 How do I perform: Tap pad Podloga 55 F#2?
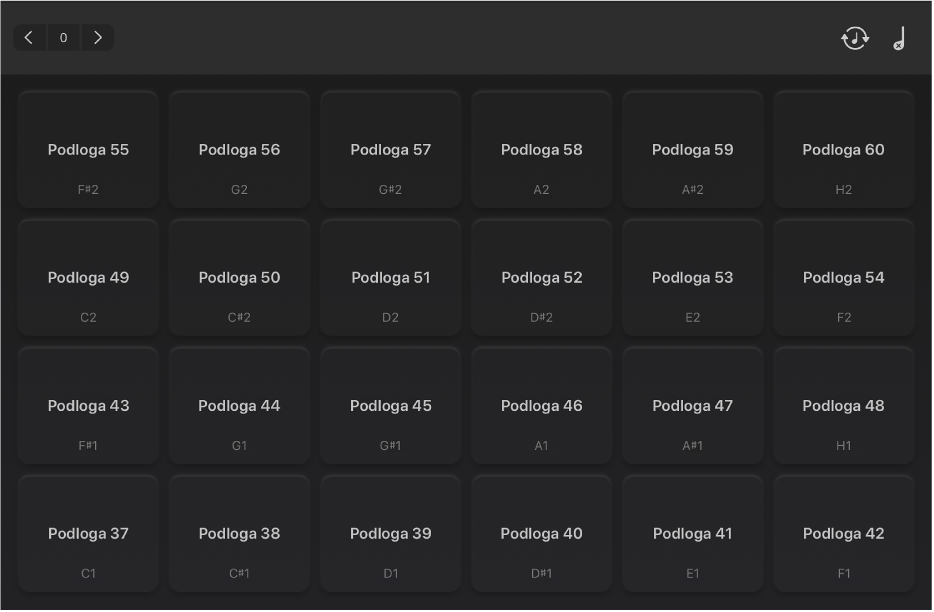click(x=88, y=150)
